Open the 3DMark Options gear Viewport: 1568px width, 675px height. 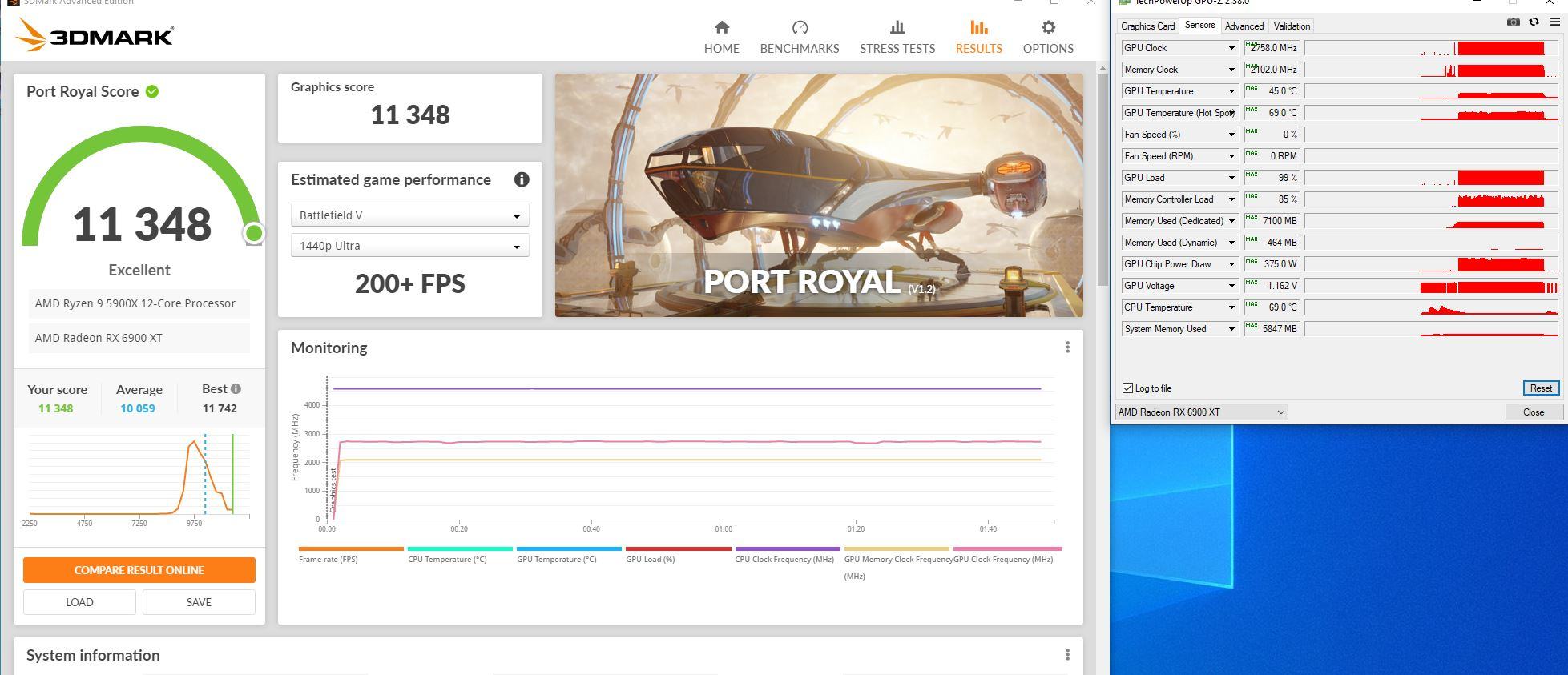point(1048,38)
